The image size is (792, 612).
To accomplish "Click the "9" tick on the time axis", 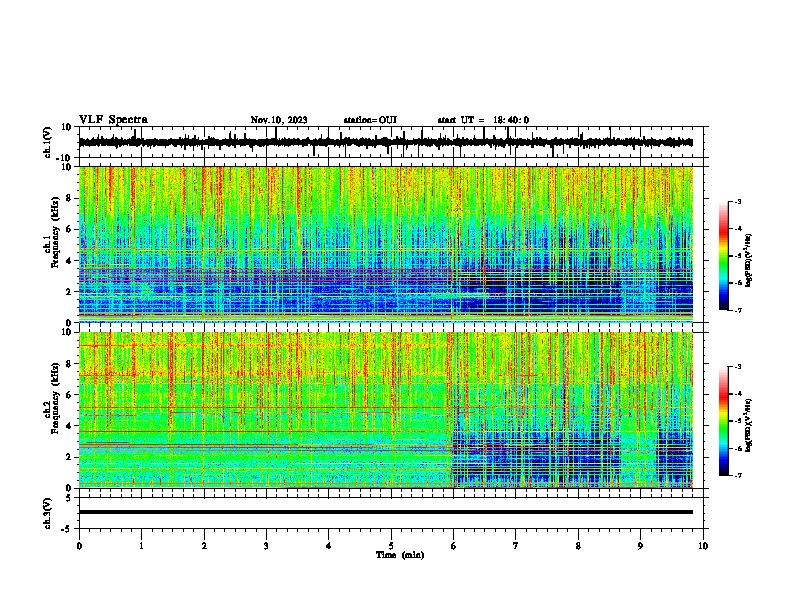I will click(x=640, y=546).
